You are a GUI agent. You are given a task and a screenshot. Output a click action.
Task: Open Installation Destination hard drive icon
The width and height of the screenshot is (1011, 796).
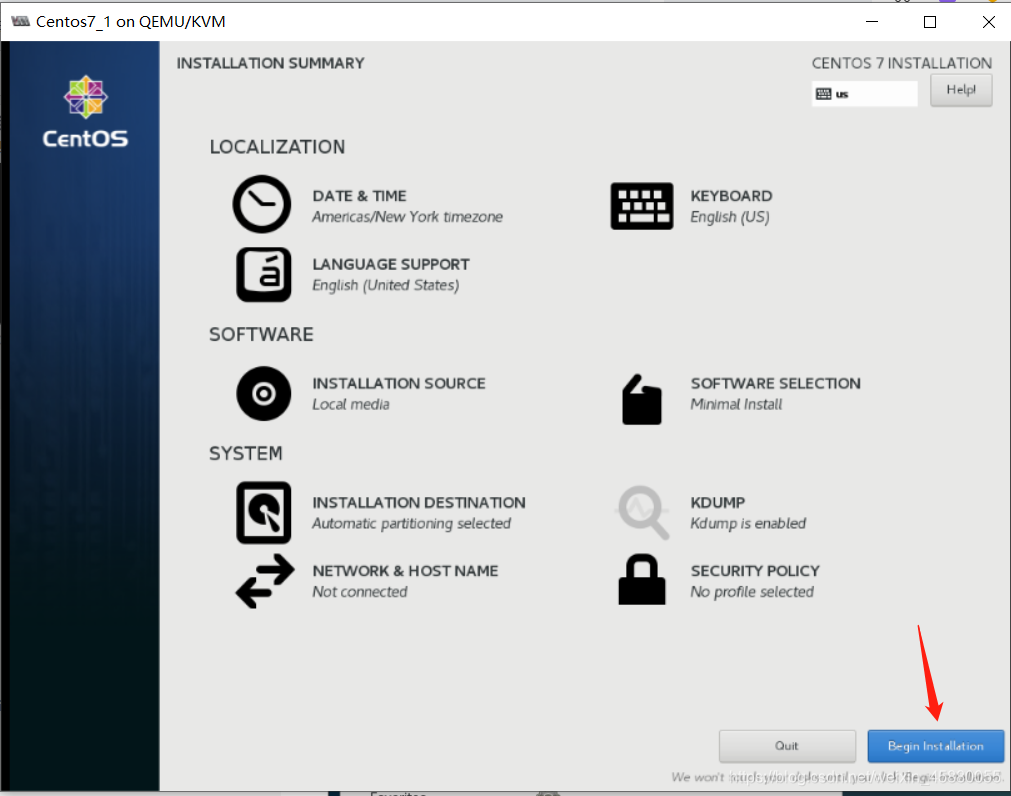click(264, 512)
